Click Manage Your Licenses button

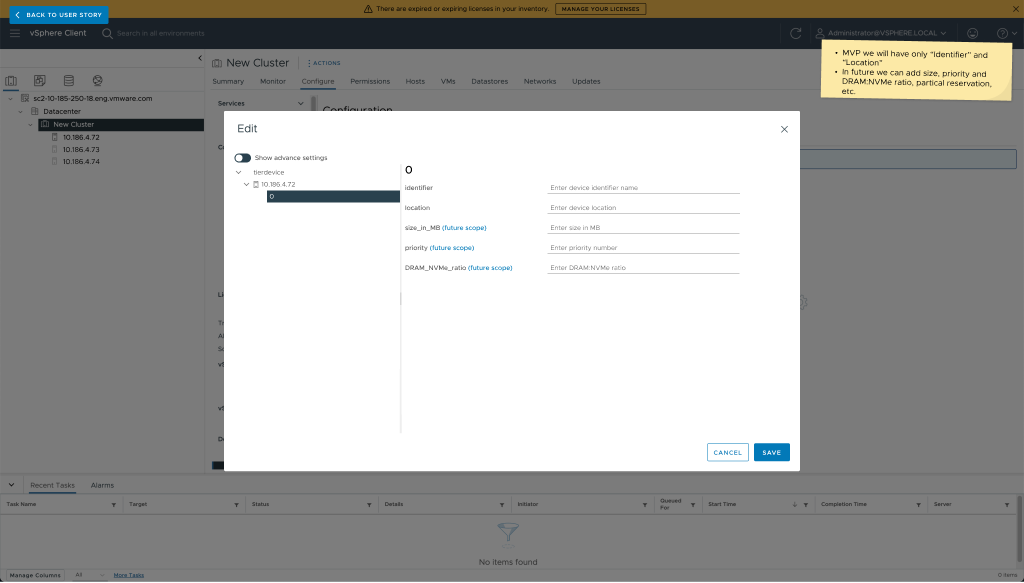(600, 9)
